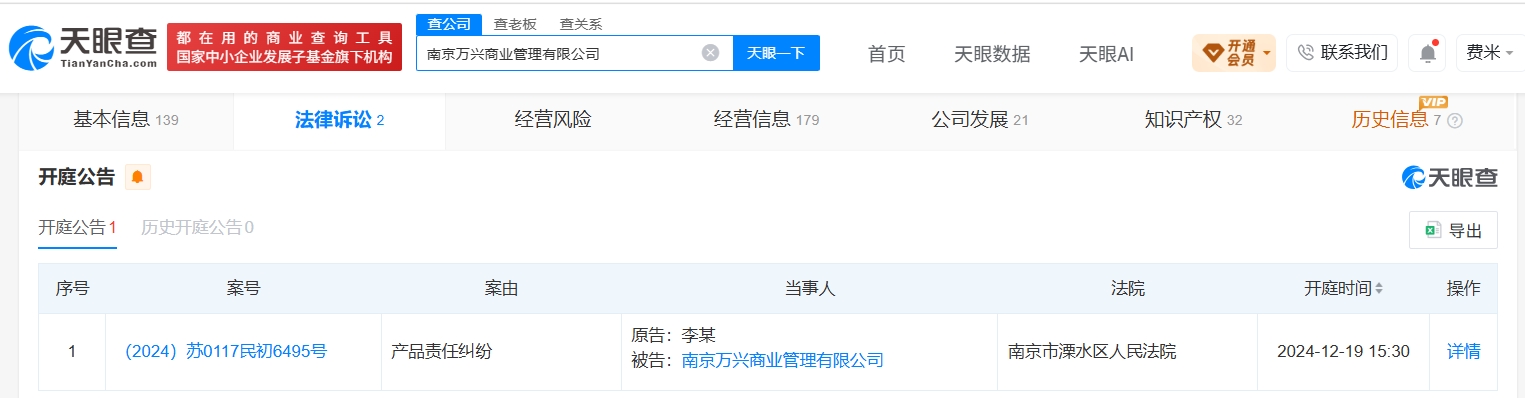This screenshot has width=1525, height=398.
Task: Switch to the 经营信息 tab
Action: pyautogui.click(x=766, y=120)
